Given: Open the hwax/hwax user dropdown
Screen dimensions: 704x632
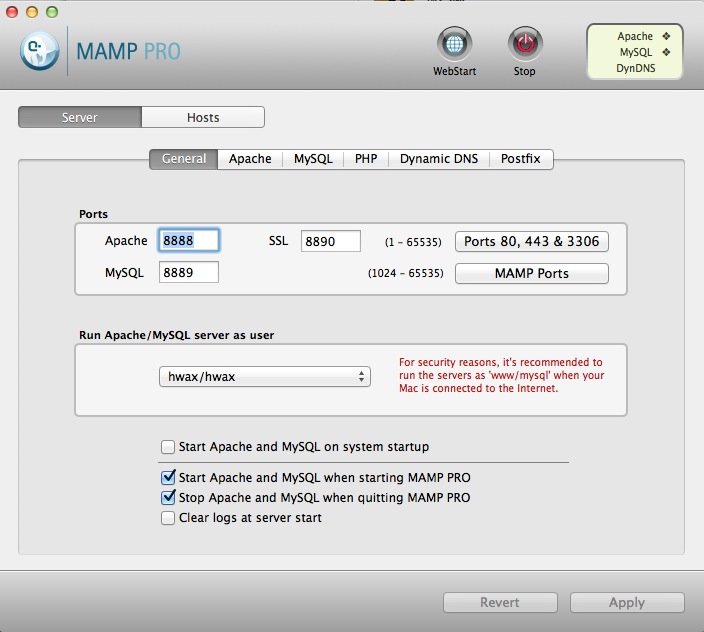Looking at the screenshot, I should pyautogui.click(x=264, y=377).
